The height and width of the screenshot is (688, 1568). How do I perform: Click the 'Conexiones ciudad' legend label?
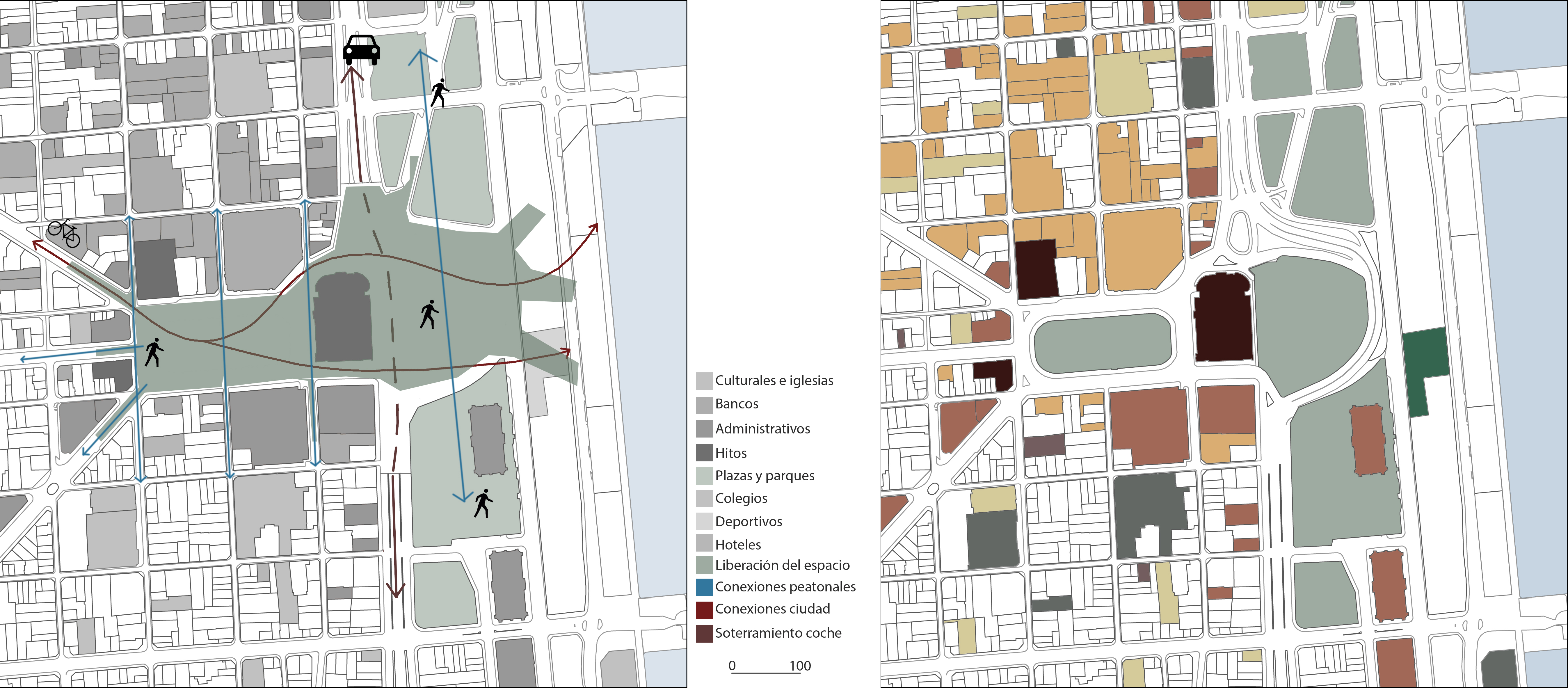click(772, 609)
